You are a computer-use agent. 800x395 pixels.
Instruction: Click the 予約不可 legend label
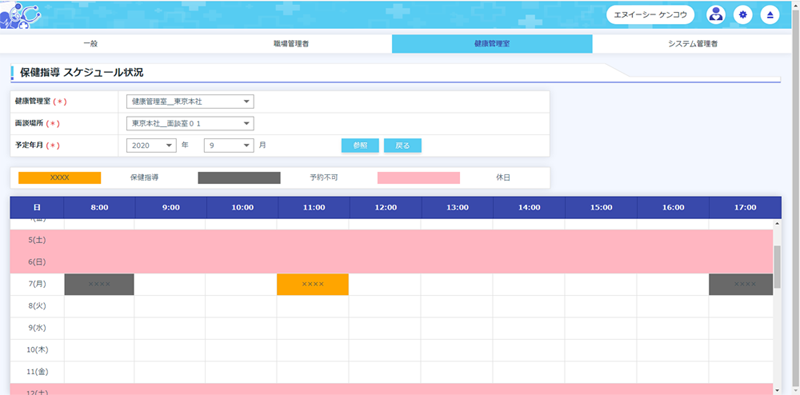click(x=323, y=178)
